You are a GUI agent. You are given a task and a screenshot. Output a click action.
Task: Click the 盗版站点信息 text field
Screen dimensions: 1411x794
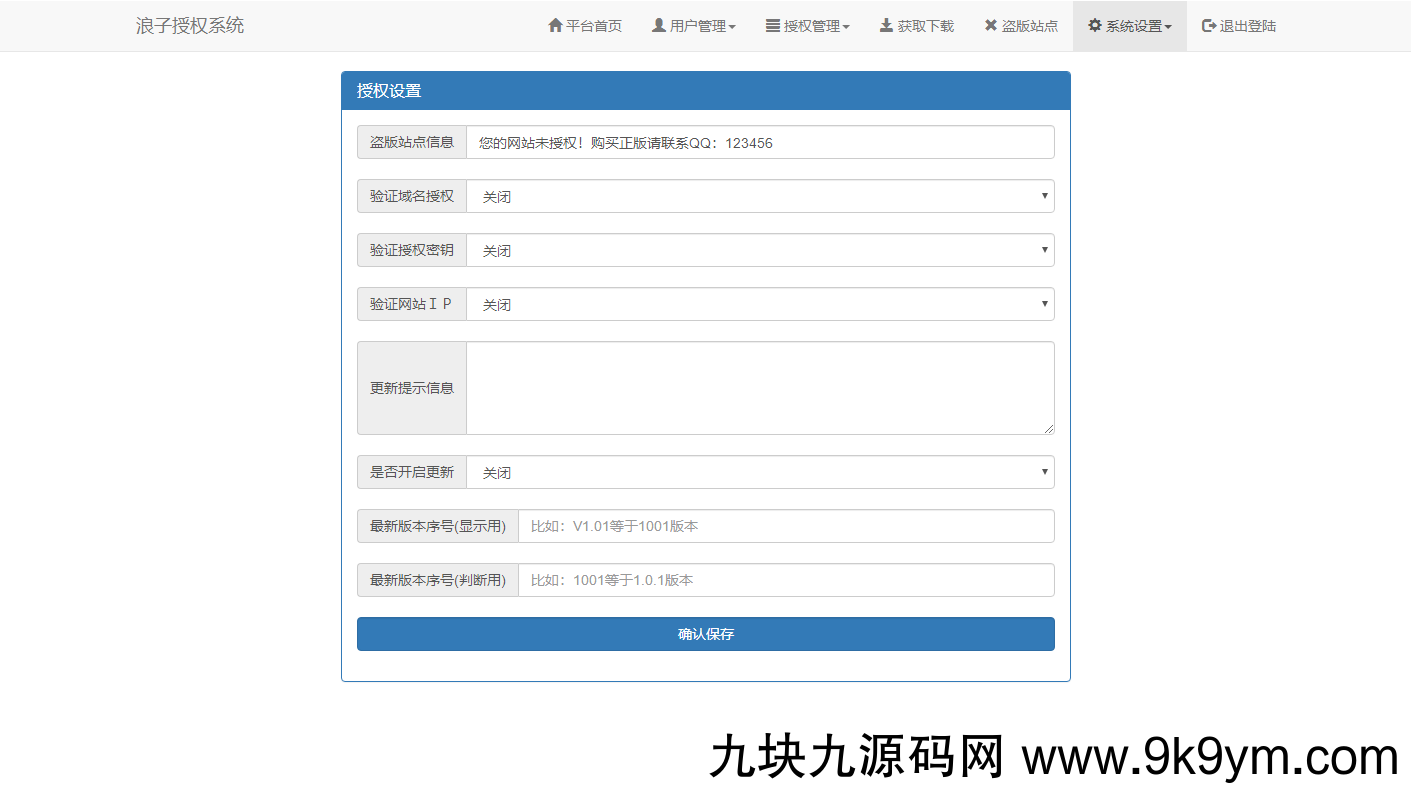coord(760,143)
